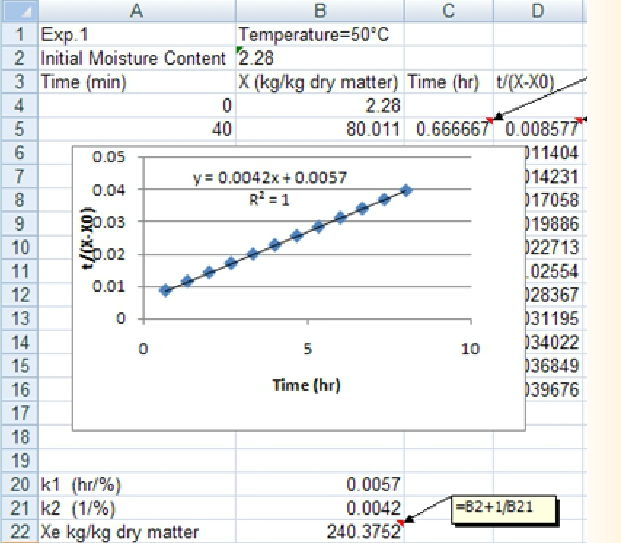Select column B header
Screen dimensions: 621x543
pyautogui.click(x=319, y=11)
